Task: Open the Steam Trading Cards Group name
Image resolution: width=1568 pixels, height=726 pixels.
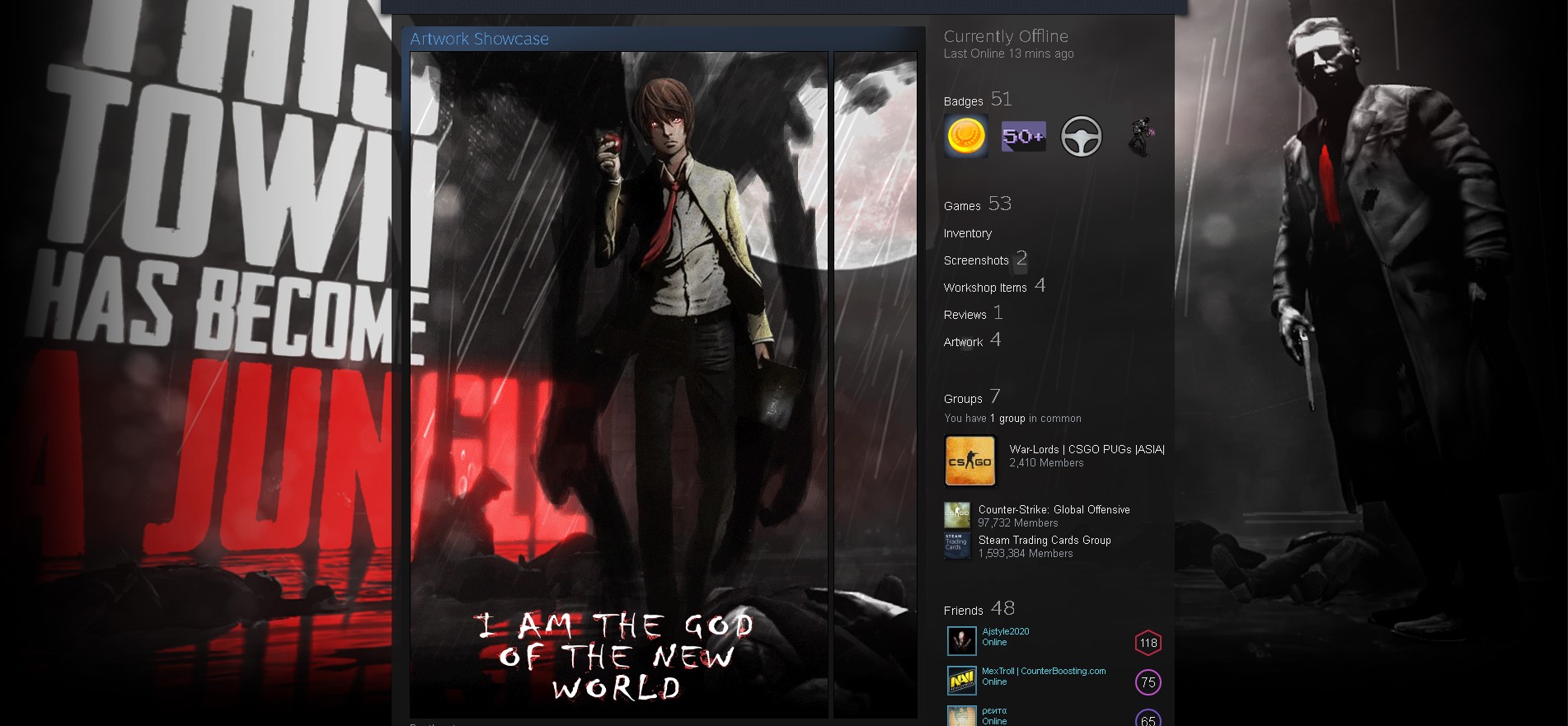Action: (x=1045, y=541)
